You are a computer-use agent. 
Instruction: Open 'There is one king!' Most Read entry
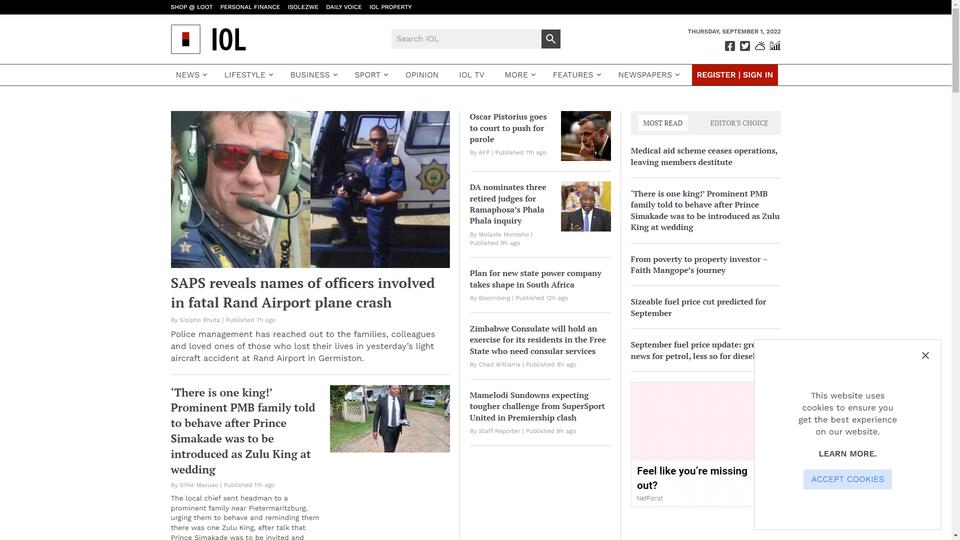(x=705, y=211)
